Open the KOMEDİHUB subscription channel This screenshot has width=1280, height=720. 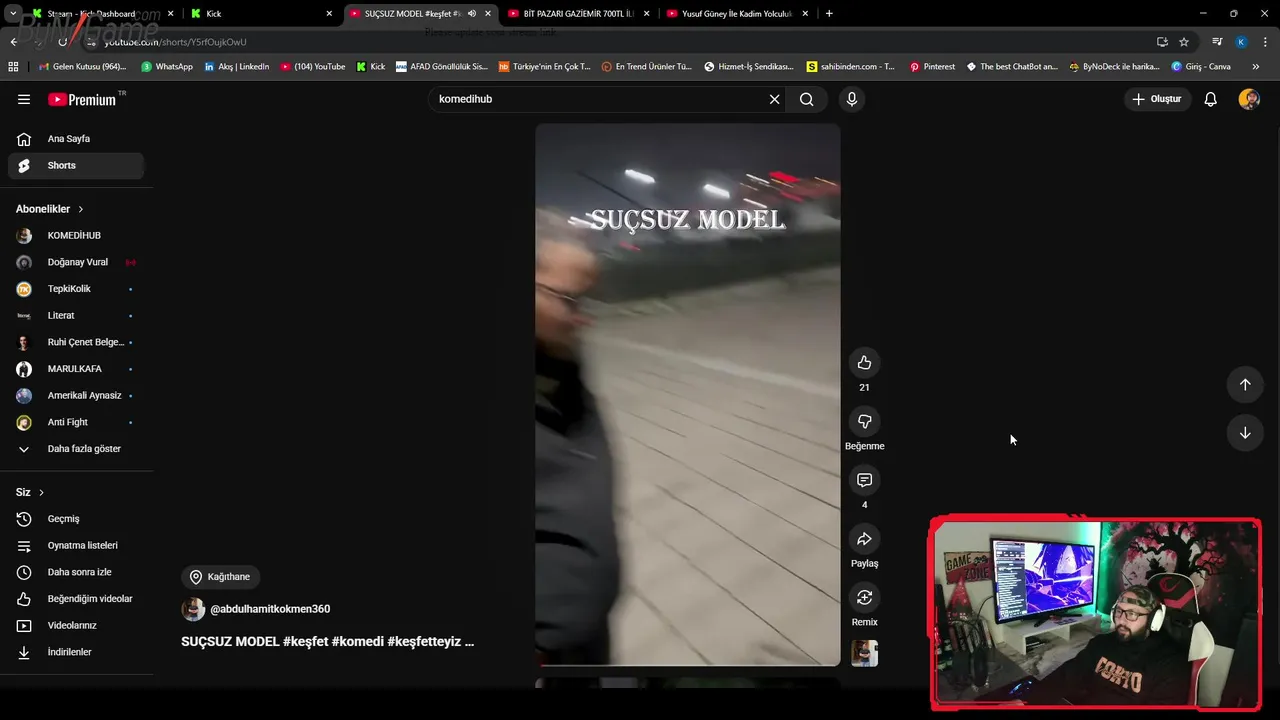coord(76,236)
